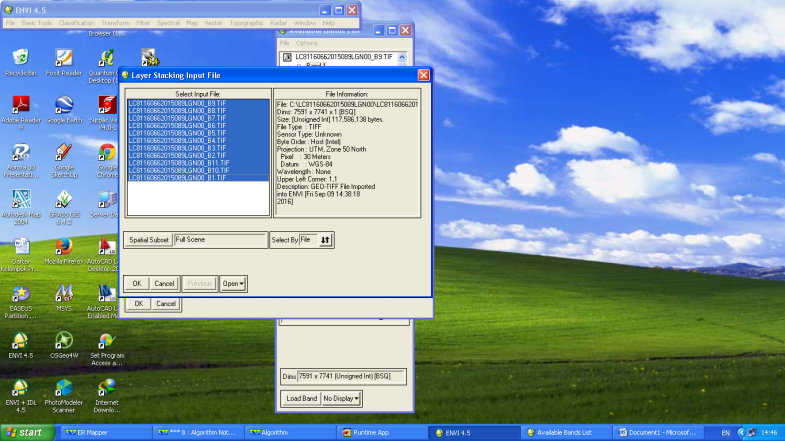Launch Autodesk Map 2004 shortcut
Viewport: 785px width, 441px height.
[x=21, y=207]
